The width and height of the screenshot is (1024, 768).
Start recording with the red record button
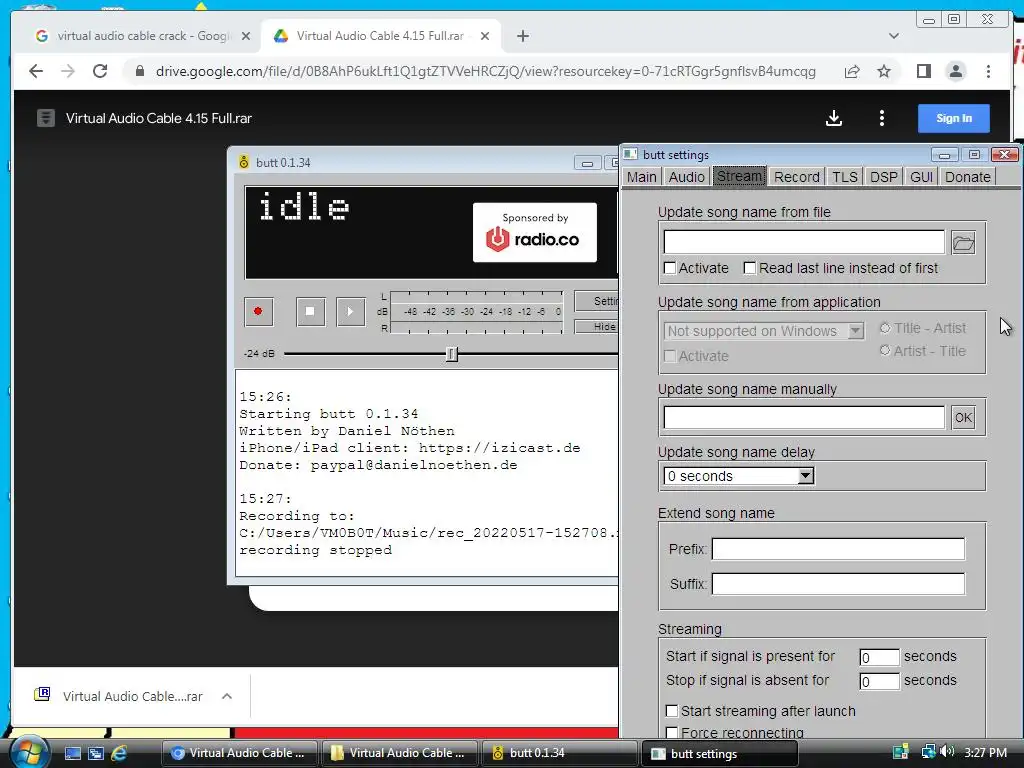coord(259,312)
